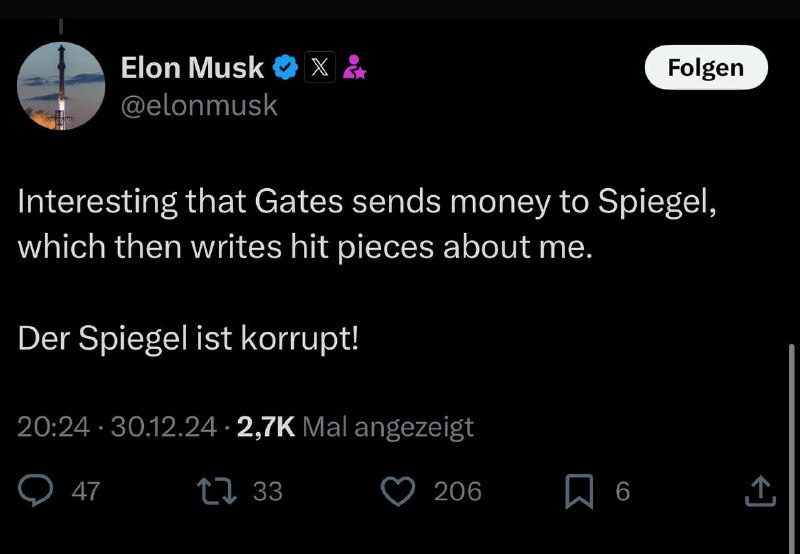Bookmark the post using the bookmark icon

click(x=579, y=492)
